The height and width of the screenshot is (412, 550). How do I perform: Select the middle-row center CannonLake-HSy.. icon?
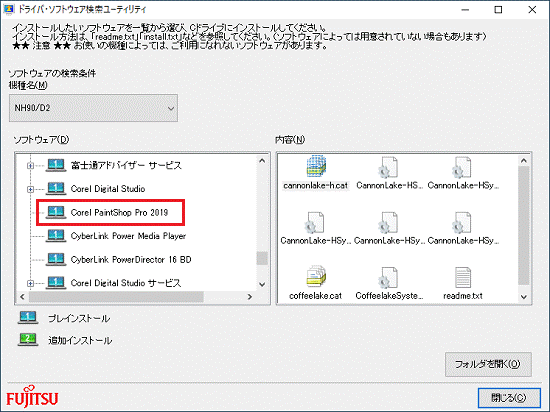pos(388,222)
